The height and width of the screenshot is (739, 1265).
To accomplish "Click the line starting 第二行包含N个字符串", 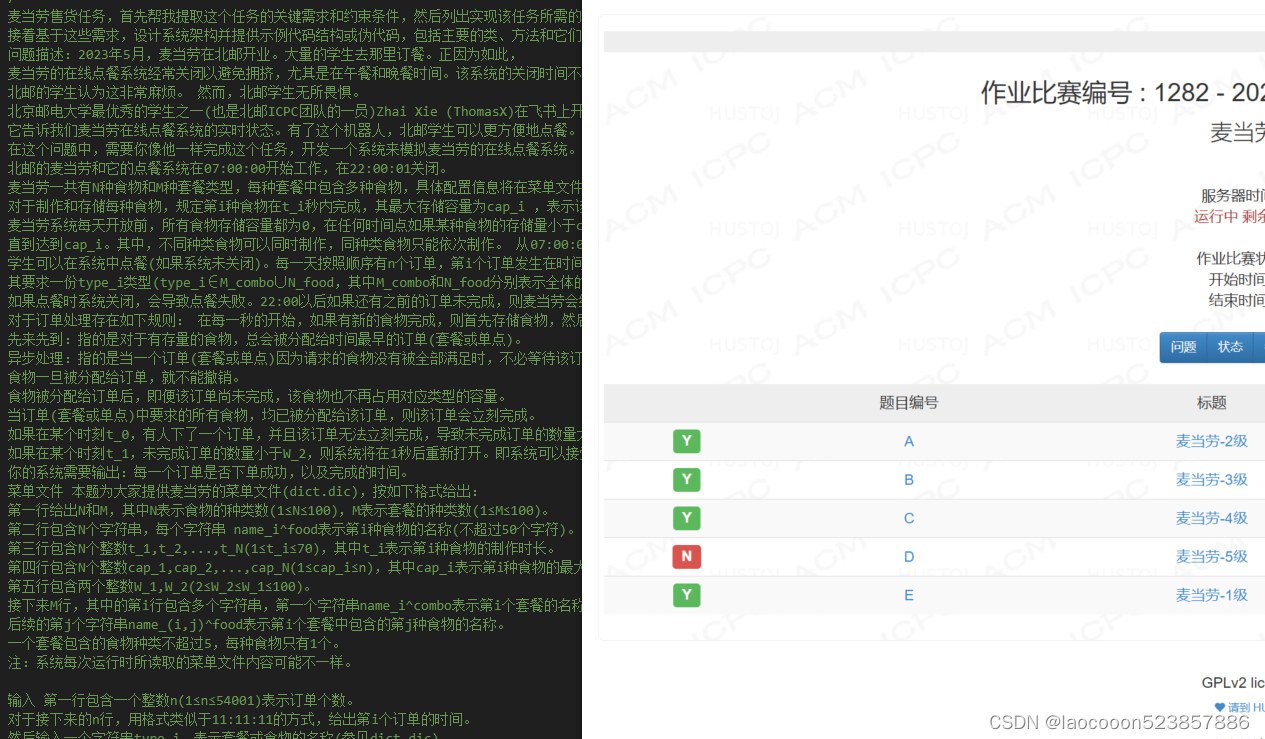I will coord(292,529).
